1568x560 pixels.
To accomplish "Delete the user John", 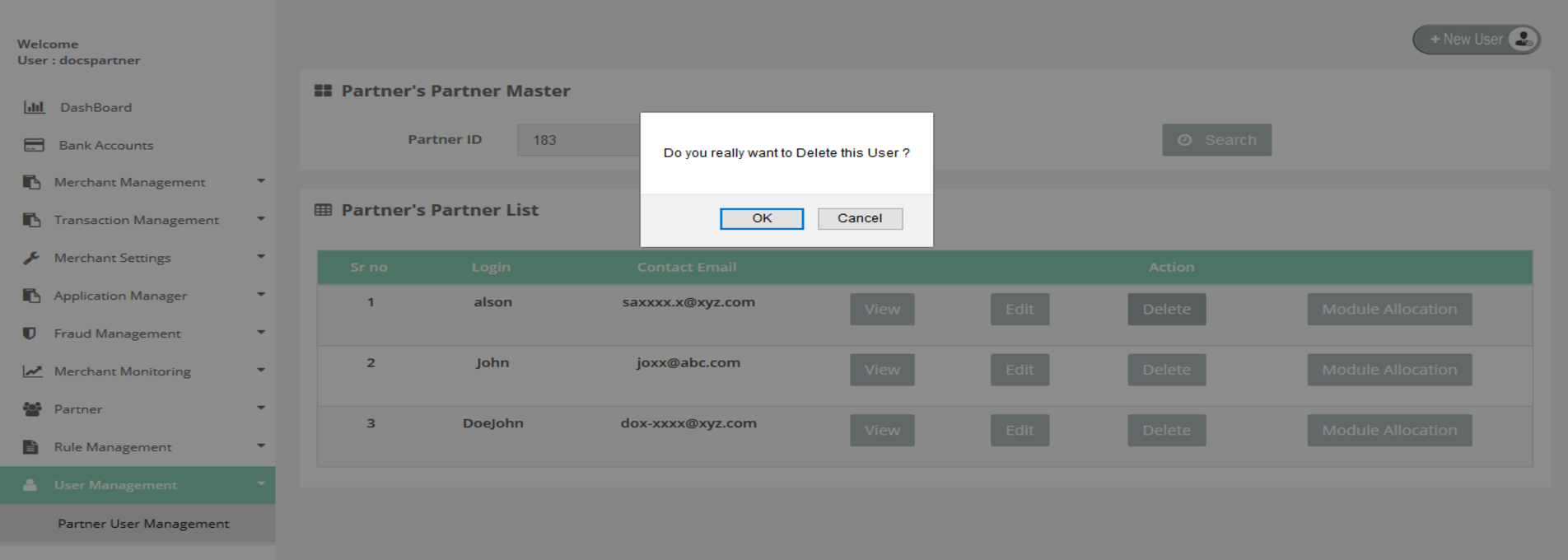I will point(1166,370).
